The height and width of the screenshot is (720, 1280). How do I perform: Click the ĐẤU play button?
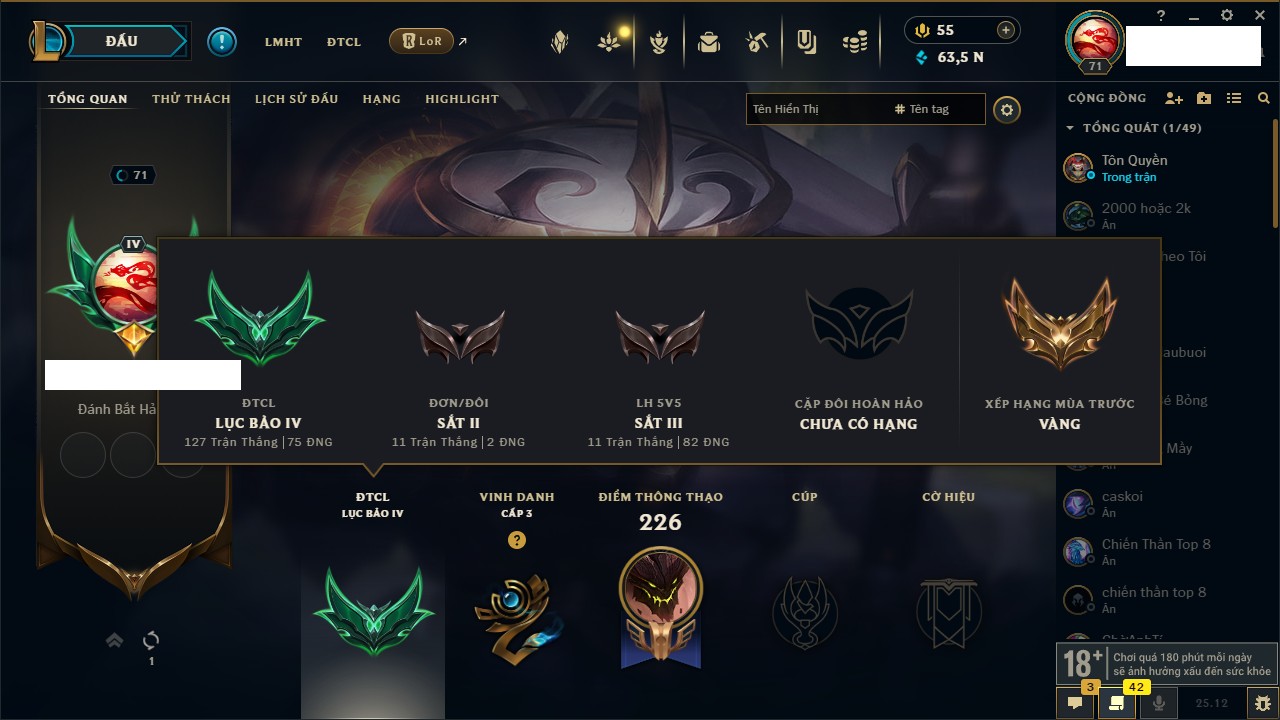click(x=121, y=41)
